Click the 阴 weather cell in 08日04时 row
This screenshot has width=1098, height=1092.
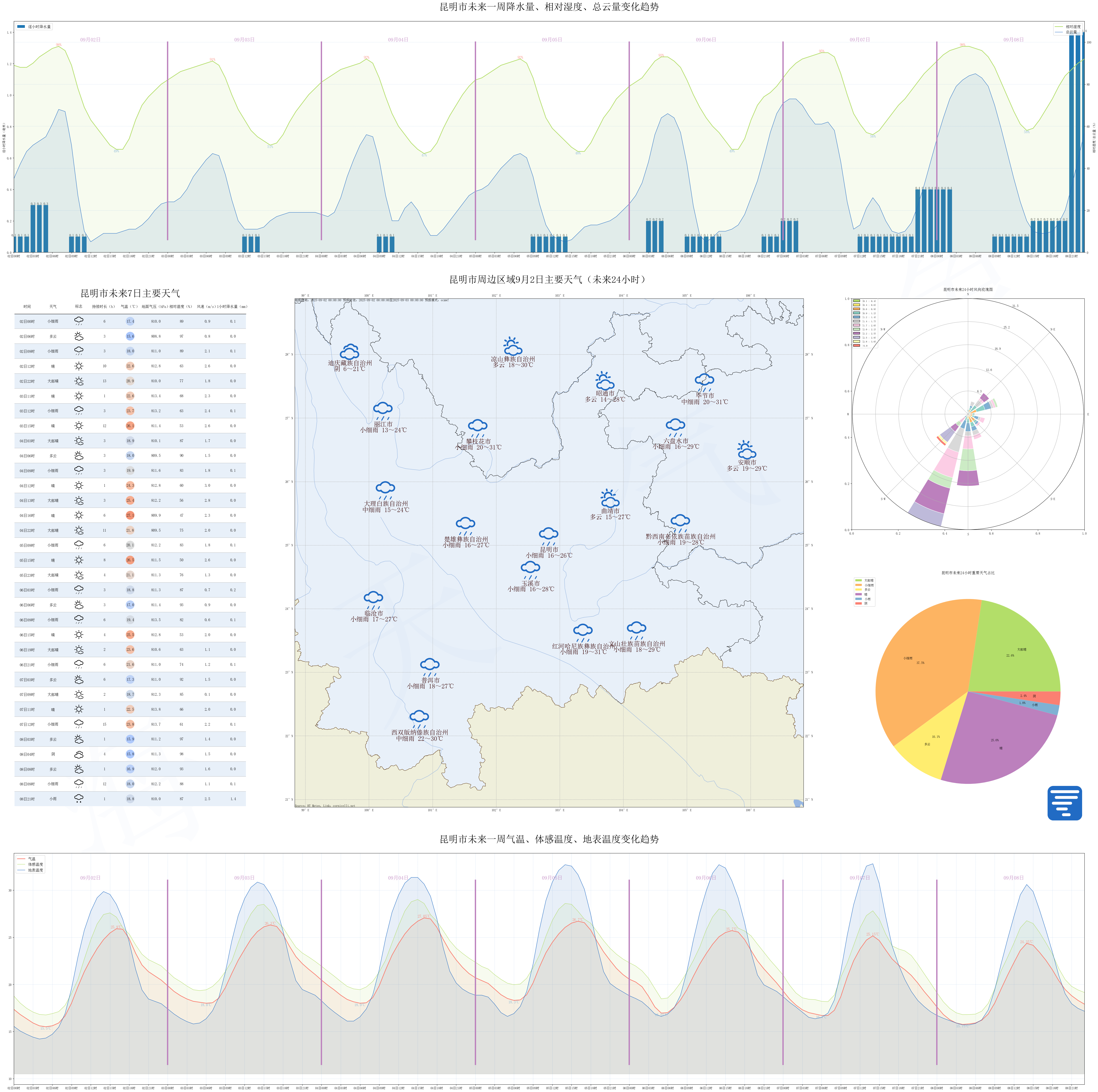53,754
